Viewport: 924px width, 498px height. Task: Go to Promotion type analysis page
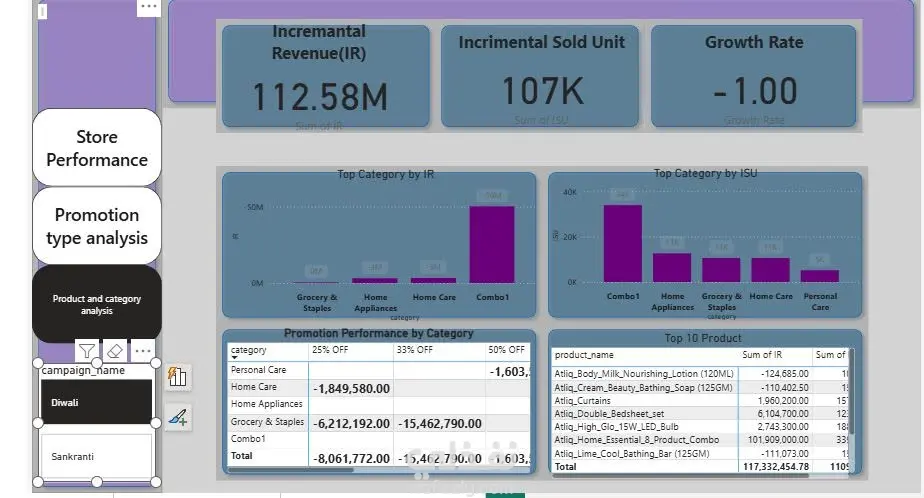97,226
